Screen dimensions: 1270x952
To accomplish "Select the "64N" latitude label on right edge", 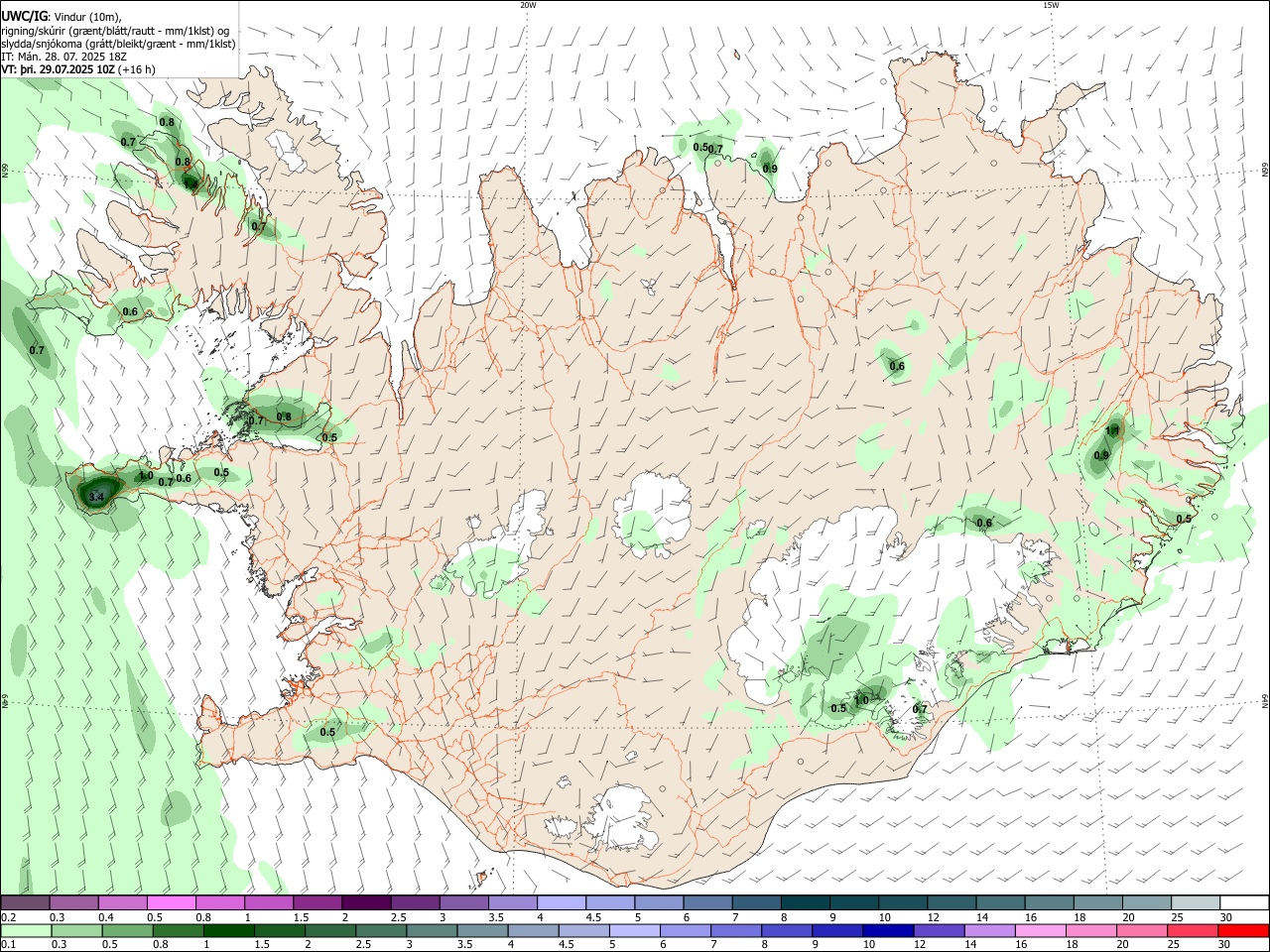I will pos(1265,700).
